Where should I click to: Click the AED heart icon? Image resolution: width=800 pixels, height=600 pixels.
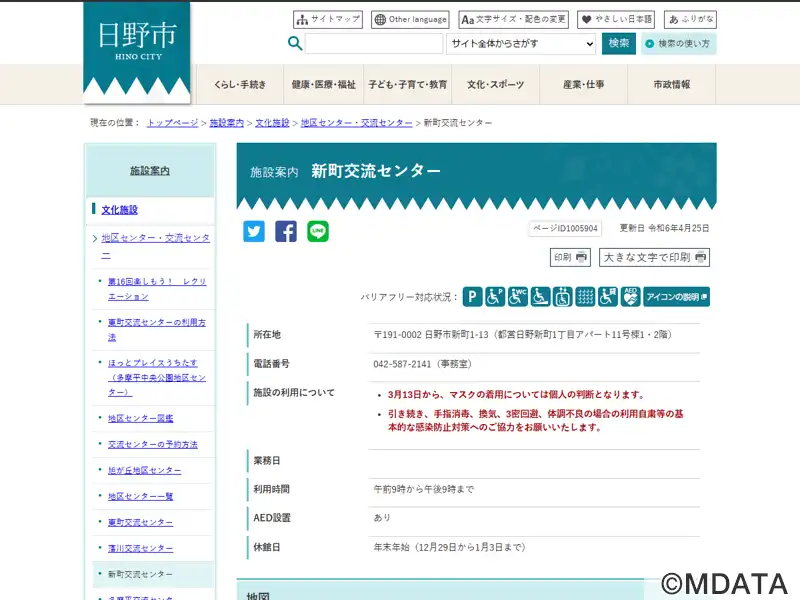[x=631, y=296]
